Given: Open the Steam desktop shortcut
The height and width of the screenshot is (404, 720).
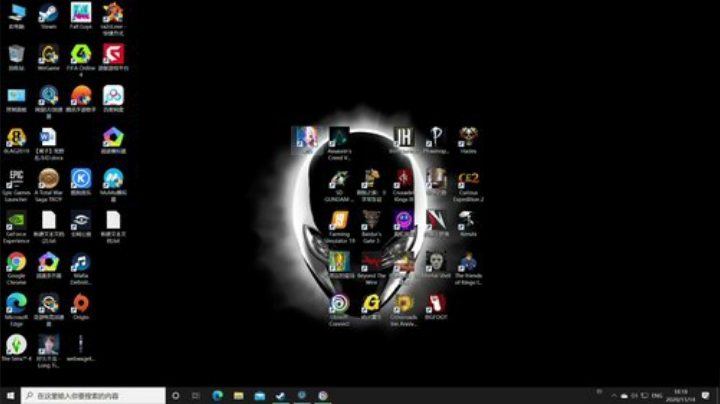Looking at the screenshot, I should click(48, 16).
